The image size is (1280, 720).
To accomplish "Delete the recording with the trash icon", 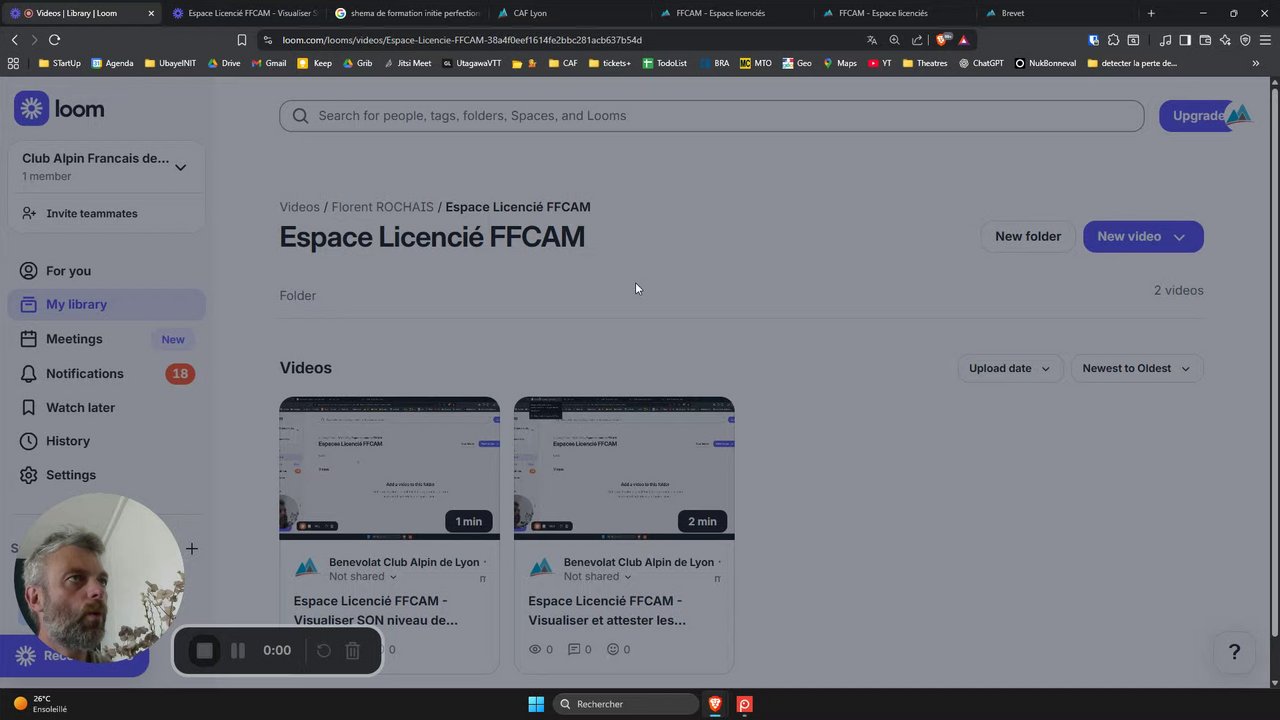I will pos(352,651).
